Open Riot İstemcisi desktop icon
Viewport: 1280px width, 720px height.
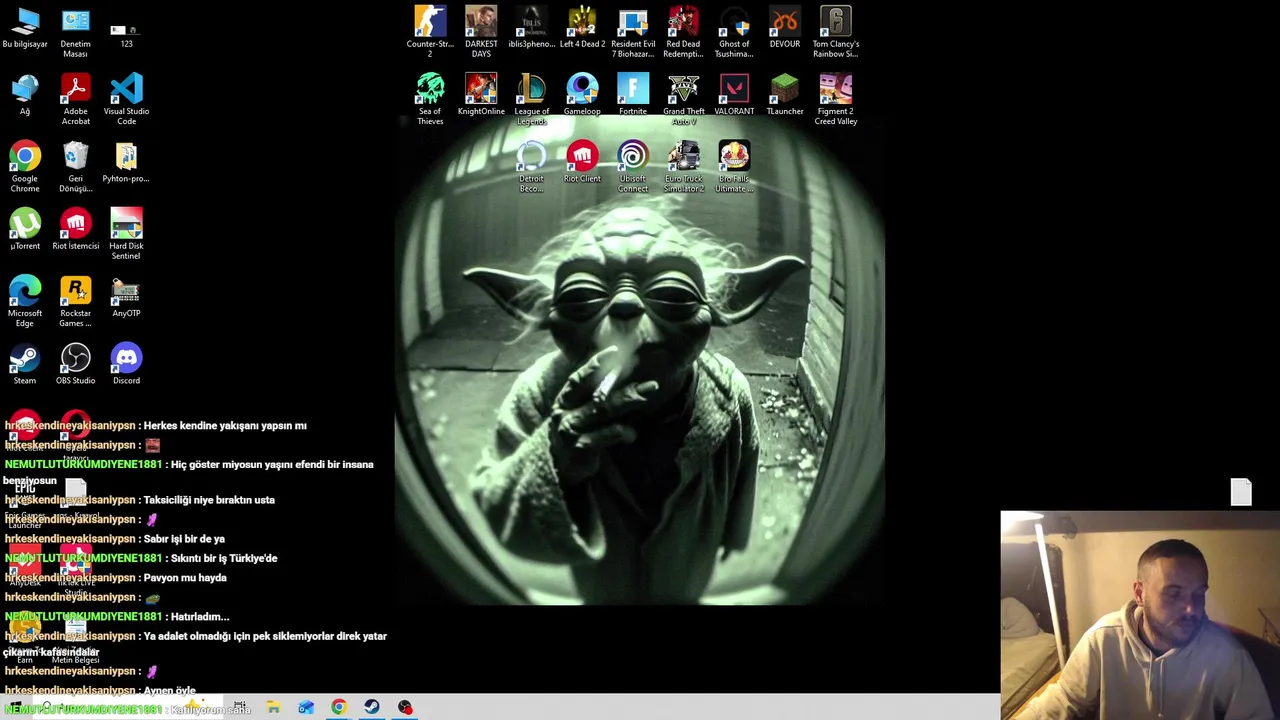click(75, 230)
